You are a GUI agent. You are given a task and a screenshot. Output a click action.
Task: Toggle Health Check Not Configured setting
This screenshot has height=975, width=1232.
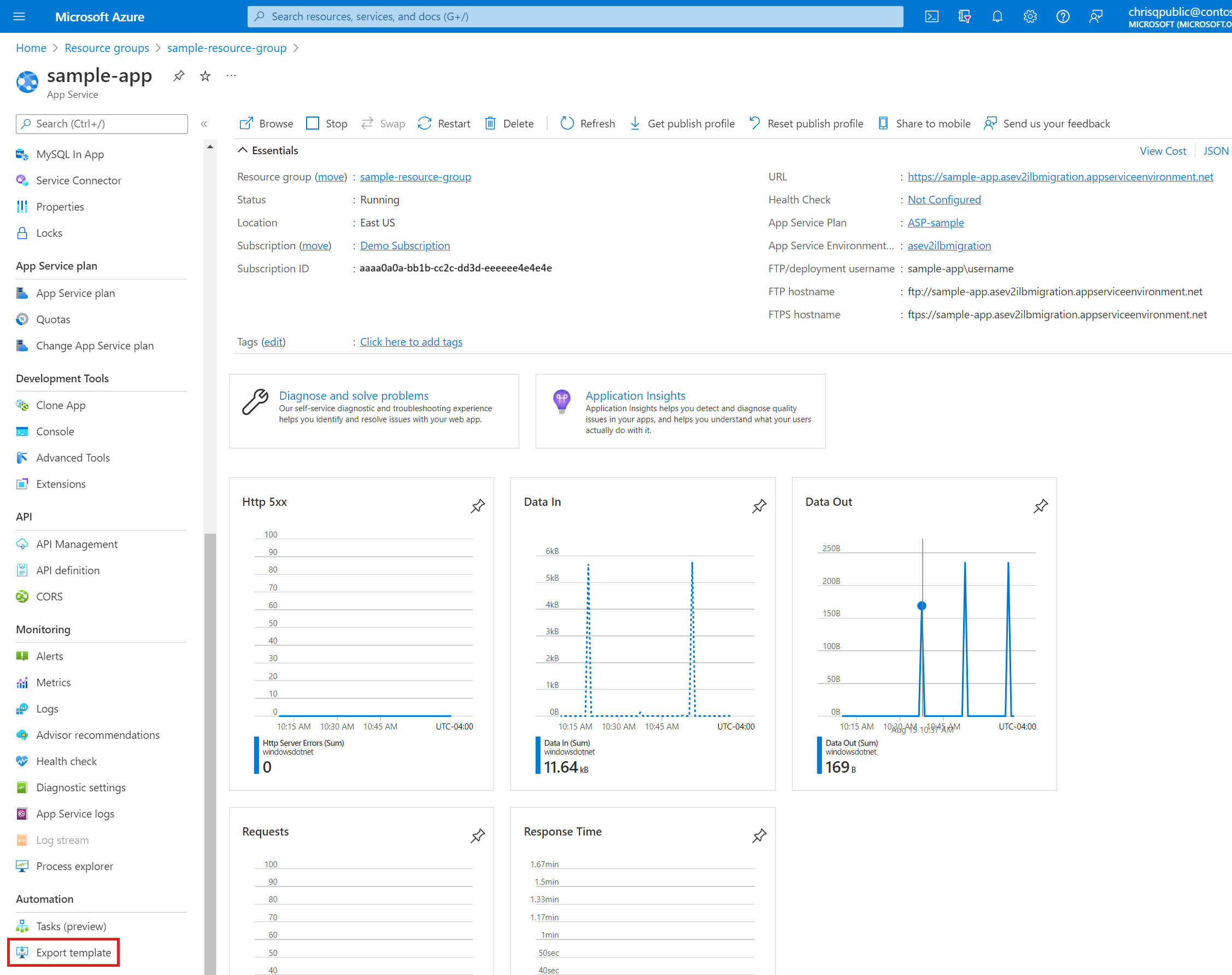pos(943,199)
